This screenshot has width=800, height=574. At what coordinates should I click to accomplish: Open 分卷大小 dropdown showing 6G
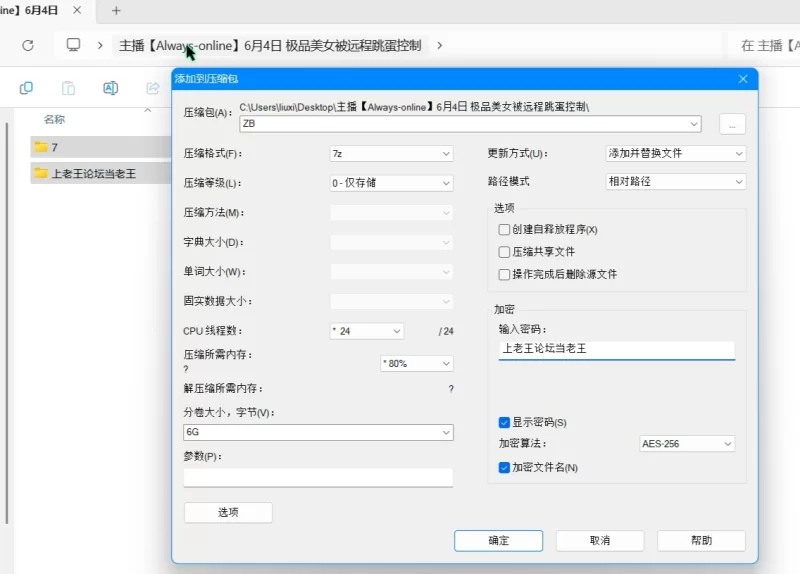pyautogui.click(x=318, y=432)
